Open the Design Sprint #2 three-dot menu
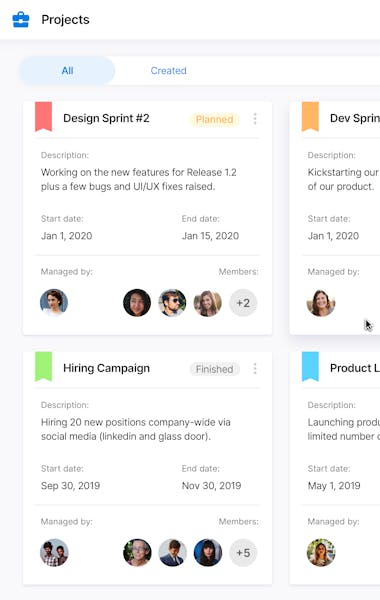The width and height of the screenshot is (380, 600). (255, 119)
